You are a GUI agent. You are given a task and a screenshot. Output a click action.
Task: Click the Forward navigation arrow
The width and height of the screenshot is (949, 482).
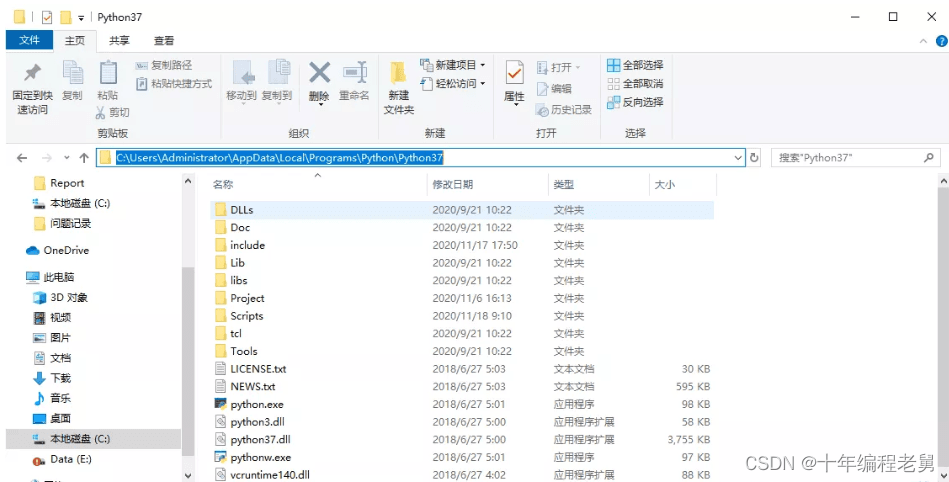47,158
